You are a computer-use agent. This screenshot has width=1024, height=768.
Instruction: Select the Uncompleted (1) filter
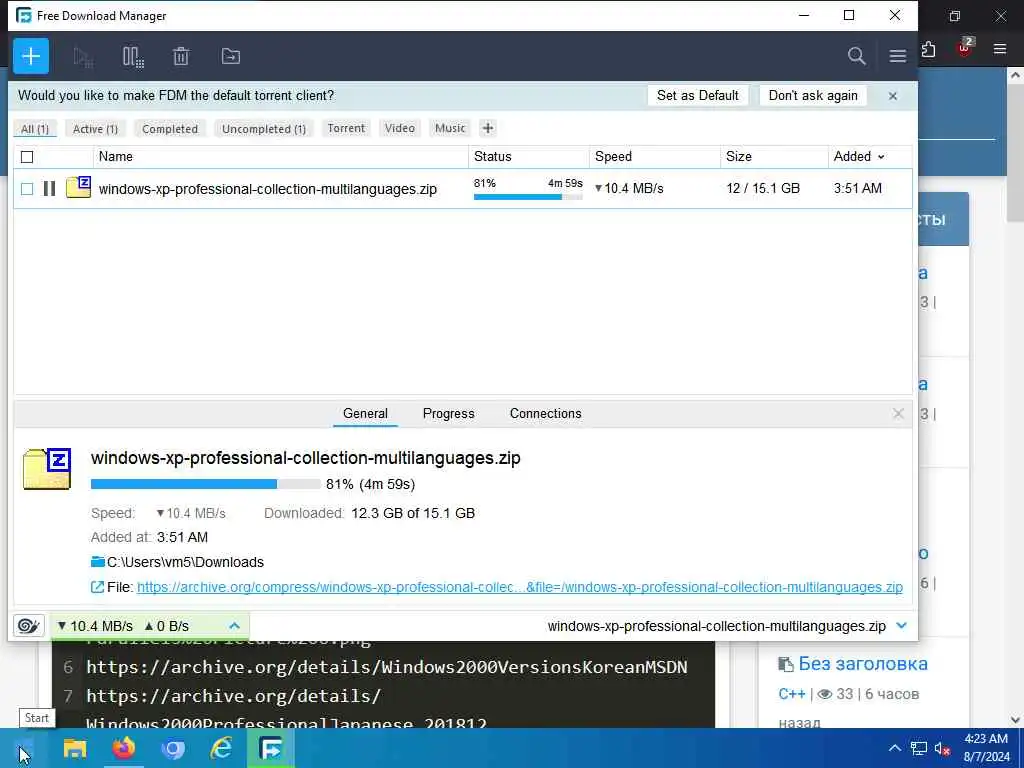(264, 129)
